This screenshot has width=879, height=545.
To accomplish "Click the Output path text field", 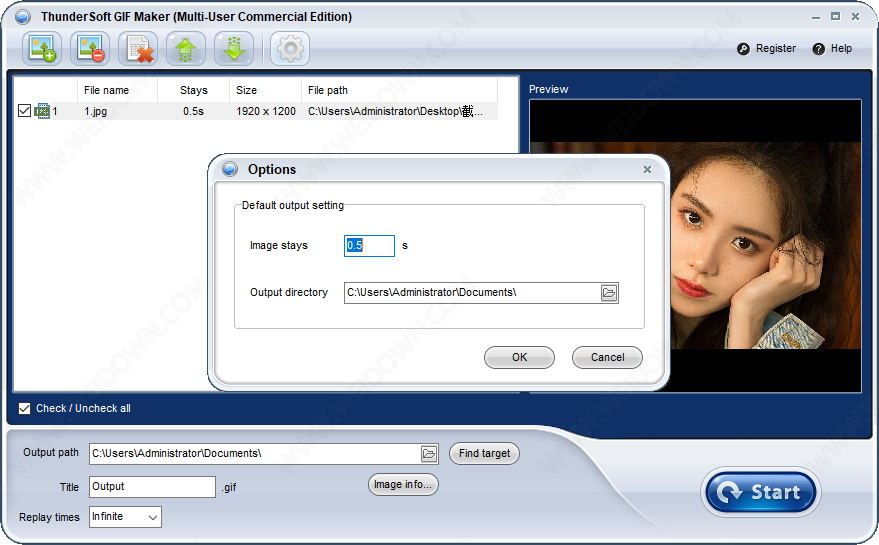I will 255,454.
